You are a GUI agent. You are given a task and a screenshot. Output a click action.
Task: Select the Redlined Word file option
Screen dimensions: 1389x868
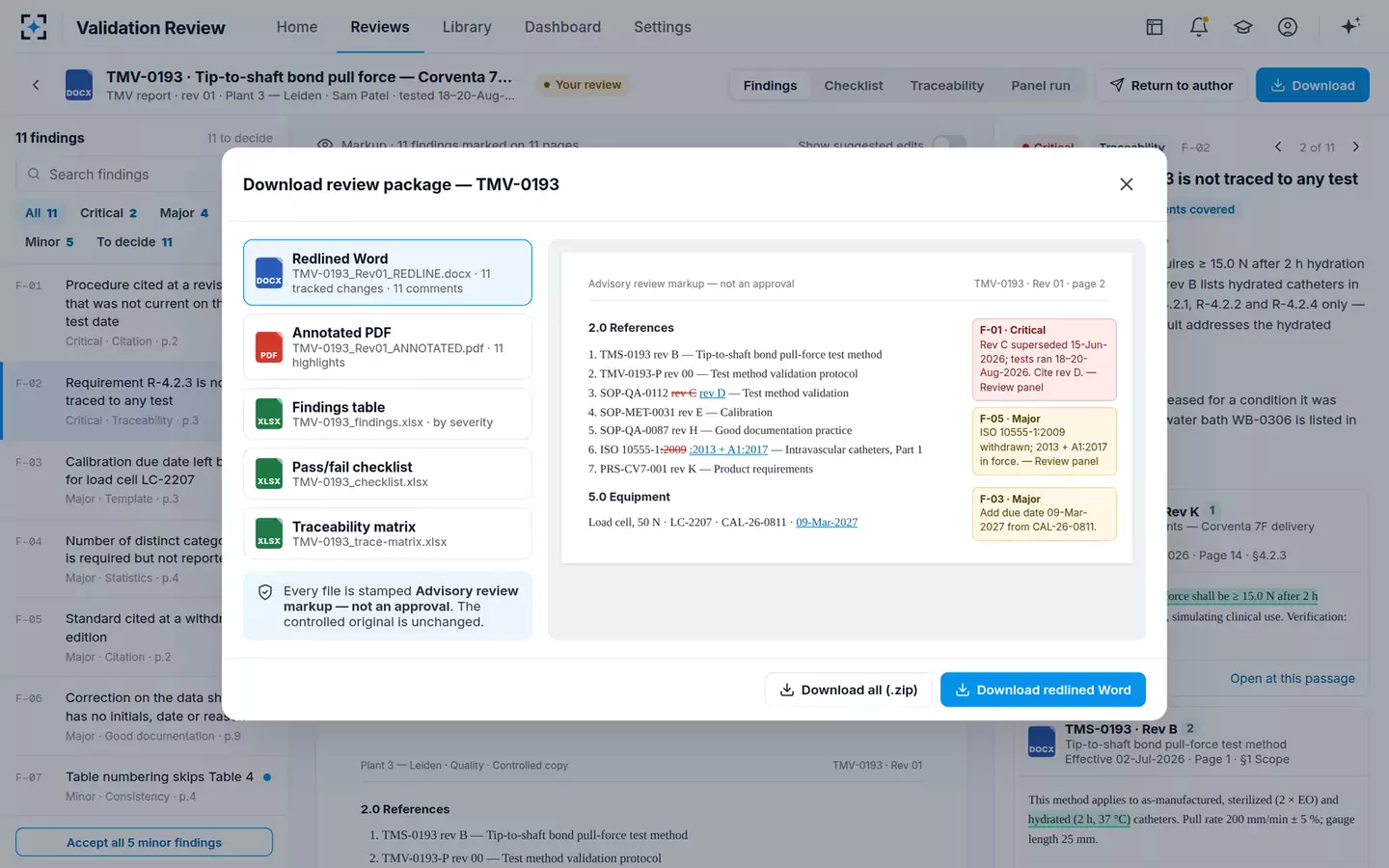pos(388,273)
